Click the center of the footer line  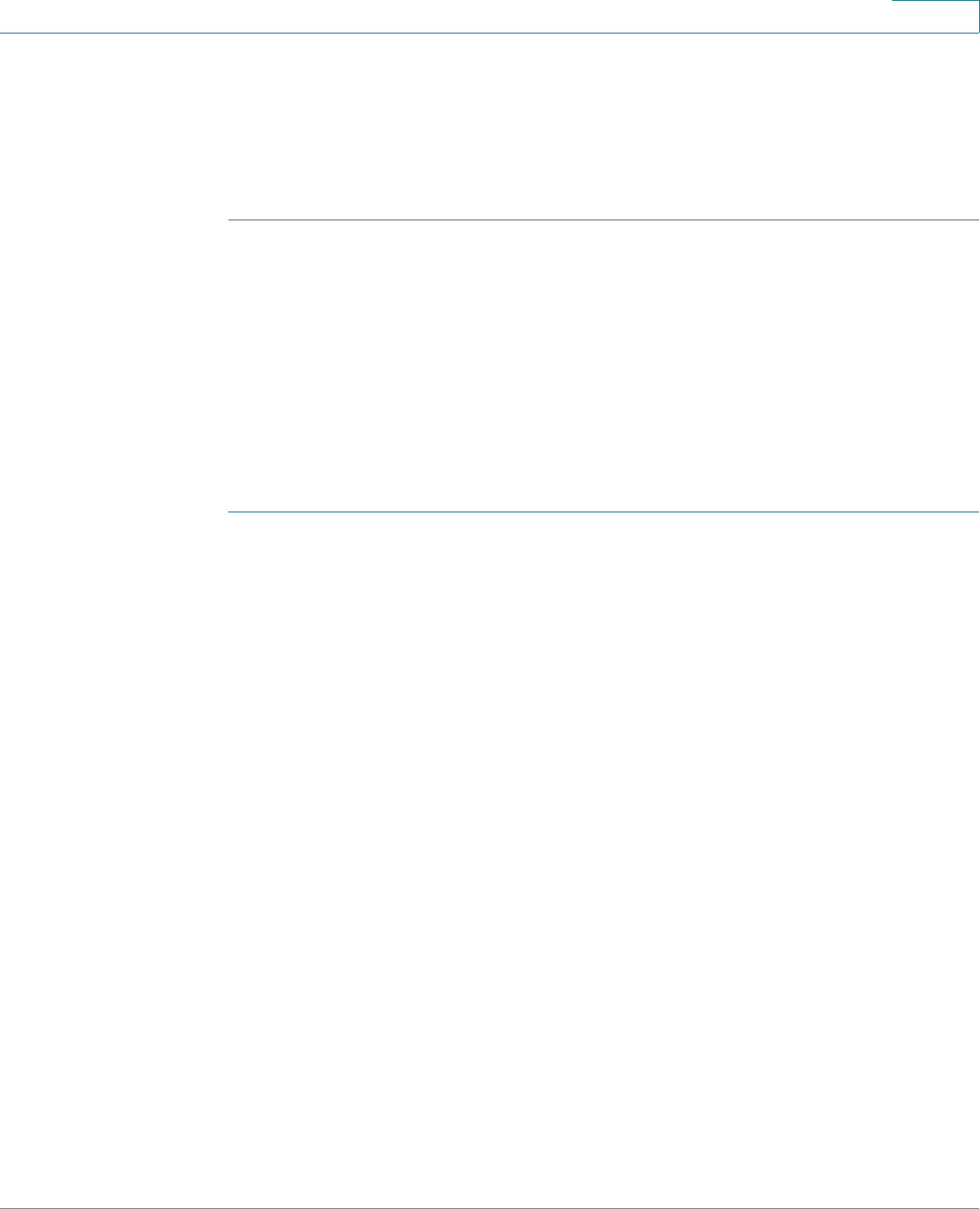(490, 1208)
